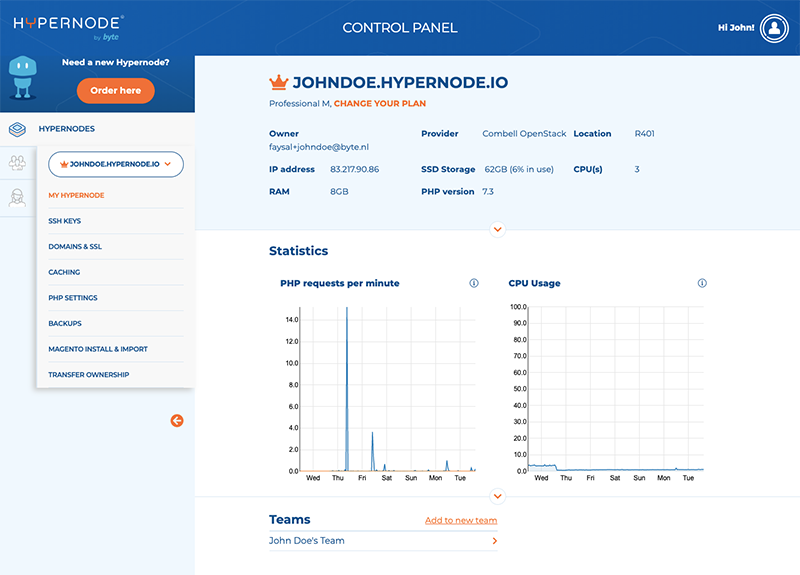Click the Add to new team link

coord(460,520)
